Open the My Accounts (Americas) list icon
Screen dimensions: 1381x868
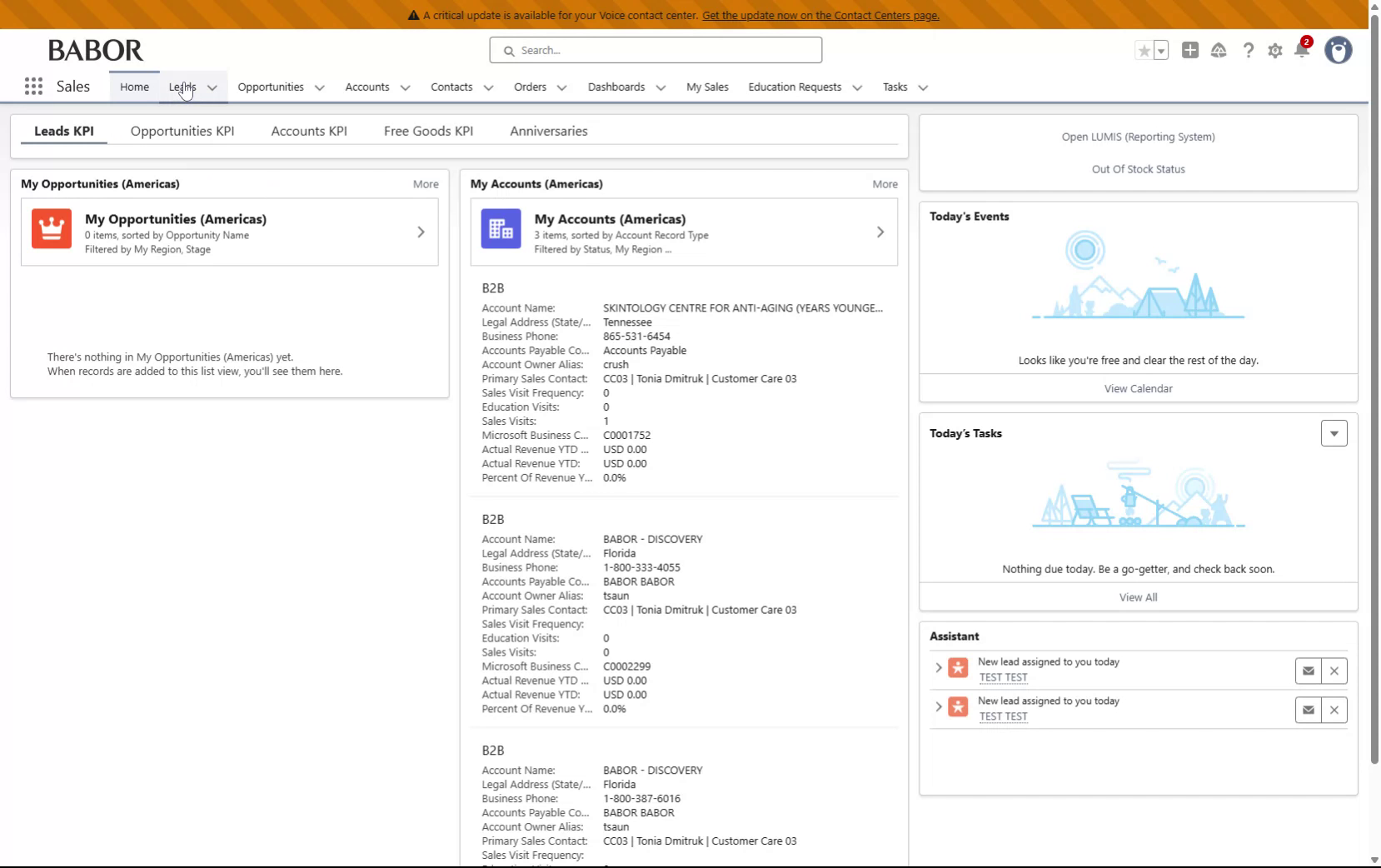501,228
